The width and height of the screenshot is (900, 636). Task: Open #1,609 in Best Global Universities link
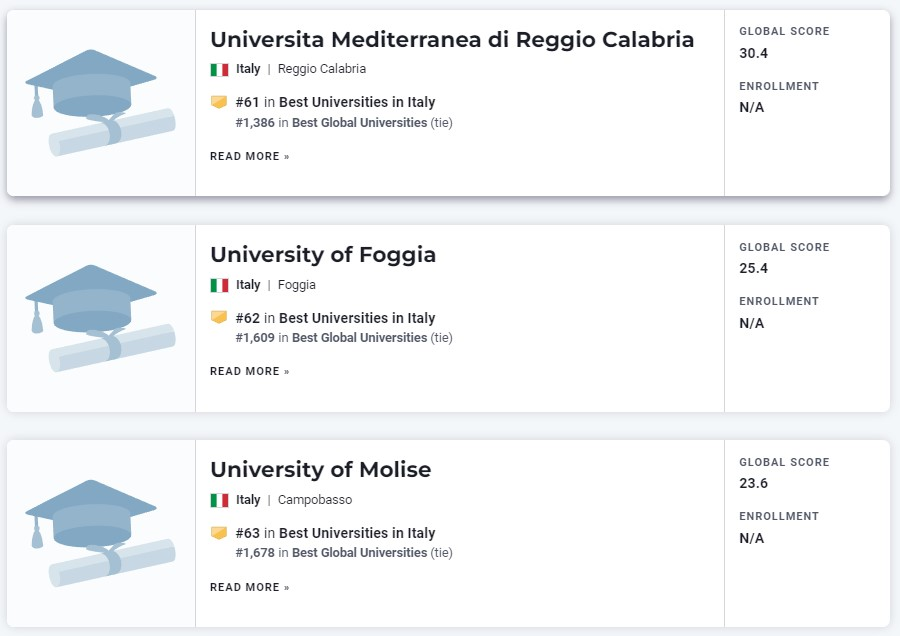coord(331,338)
